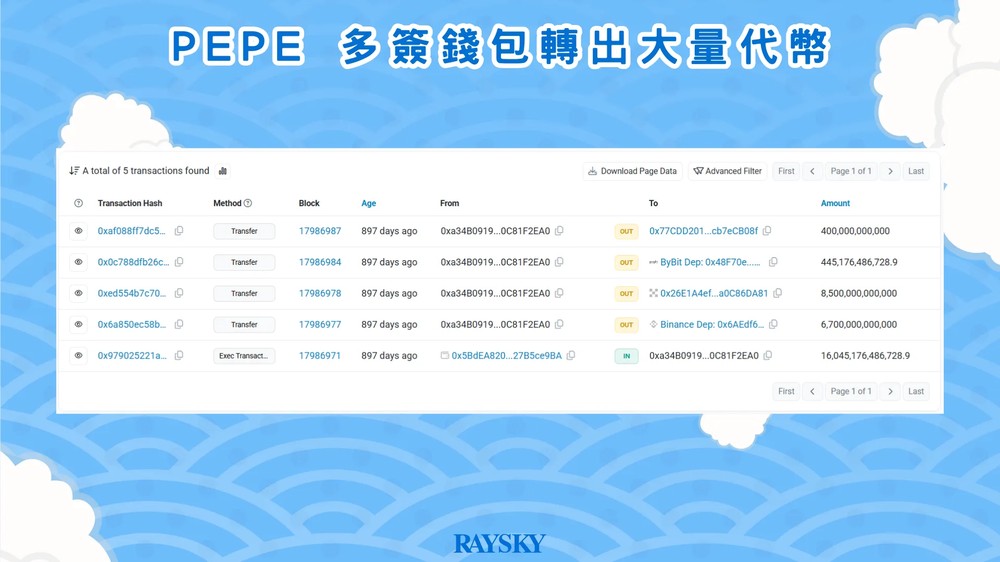
Task: Download Page Data
Action: coord(632,171)
